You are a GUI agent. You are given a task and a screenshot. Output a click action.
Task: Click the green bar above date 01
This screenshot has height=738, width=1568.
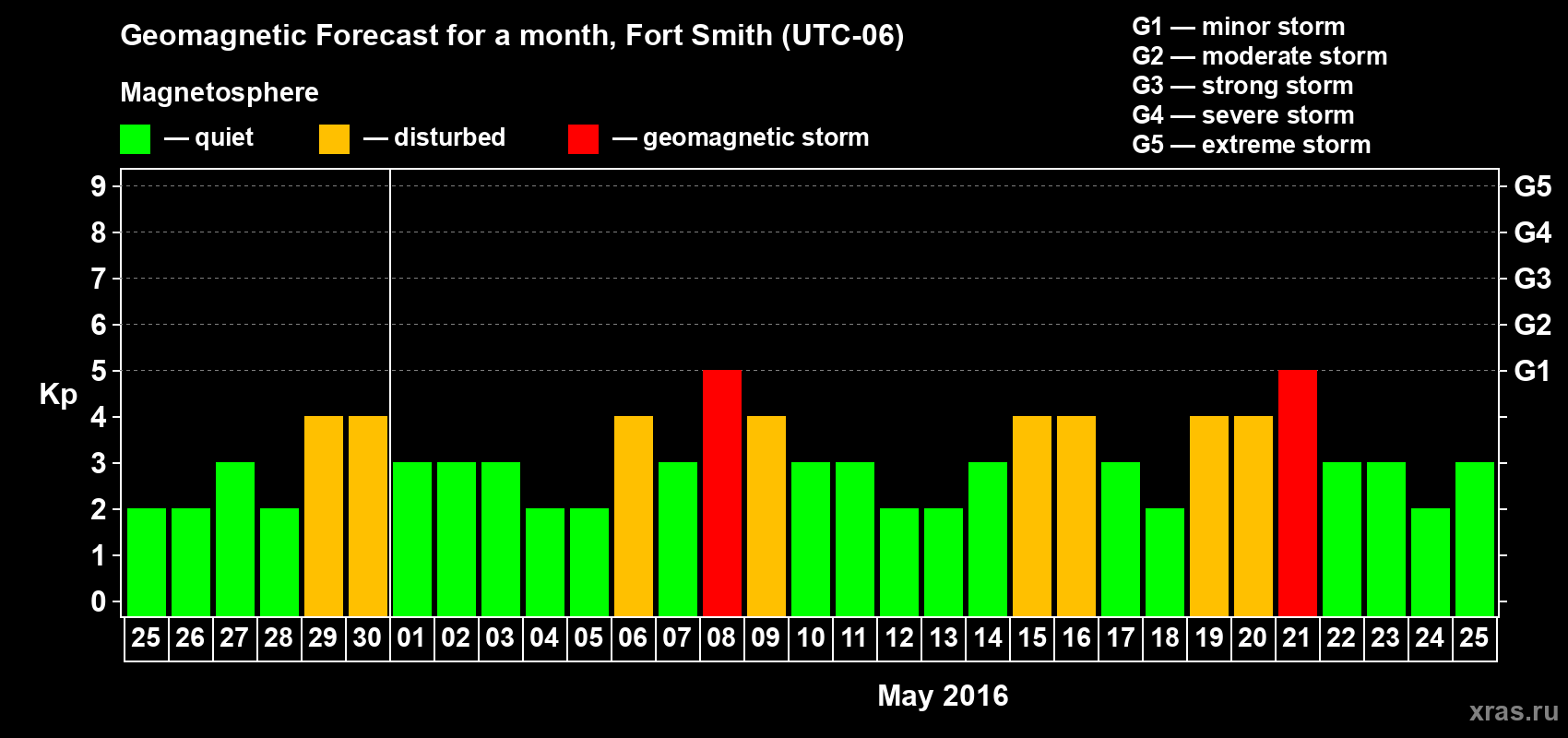click(412, 540)
